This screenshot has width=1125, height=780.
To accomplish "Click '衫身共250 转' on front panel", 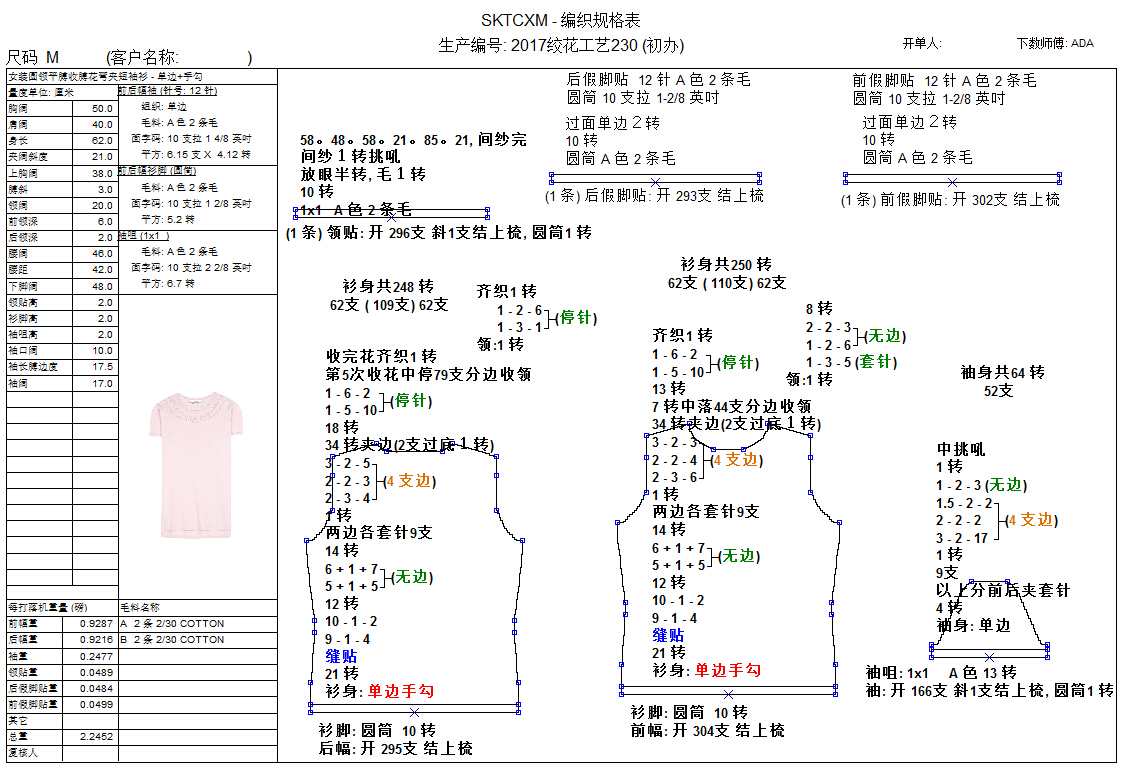I will (726, 265).
